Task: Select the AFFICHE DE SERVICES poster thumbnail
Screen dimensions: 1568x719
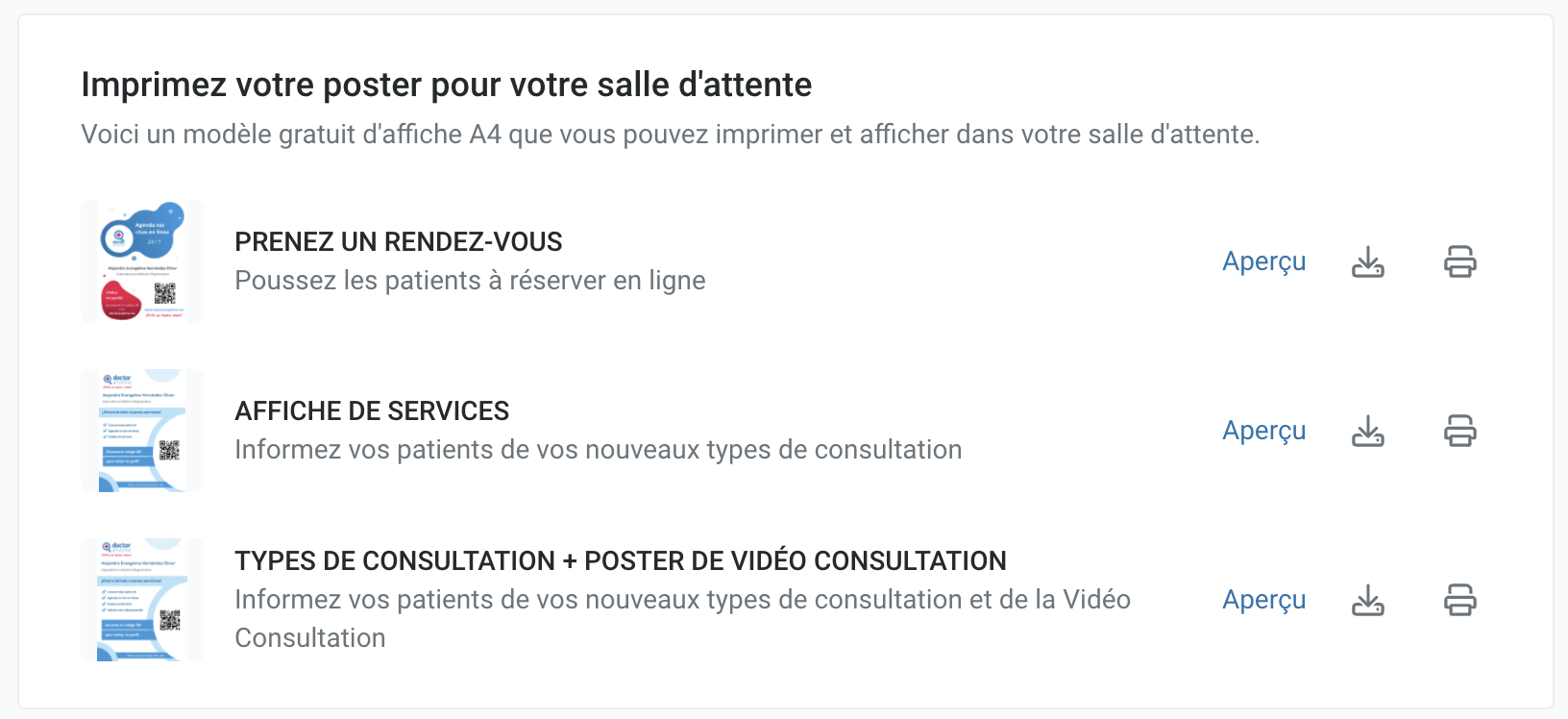Action: click(x=142, y=431)
